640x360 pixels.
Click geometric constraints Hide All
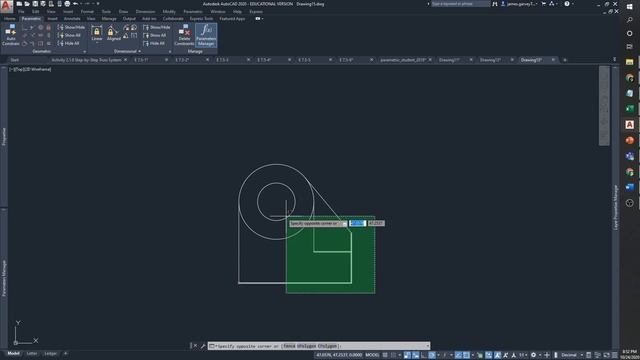pyautogui.click(x=69, y=43)
